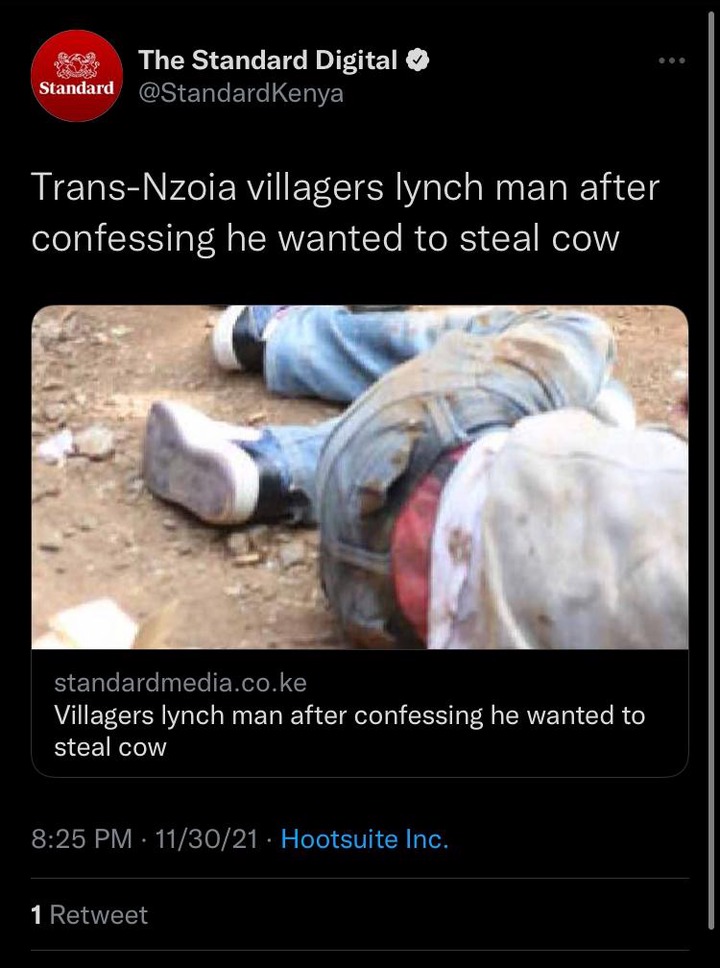Click the verified badge beside The Standard Digital
Screen dimensions: 720x968
tap(417, 60)
